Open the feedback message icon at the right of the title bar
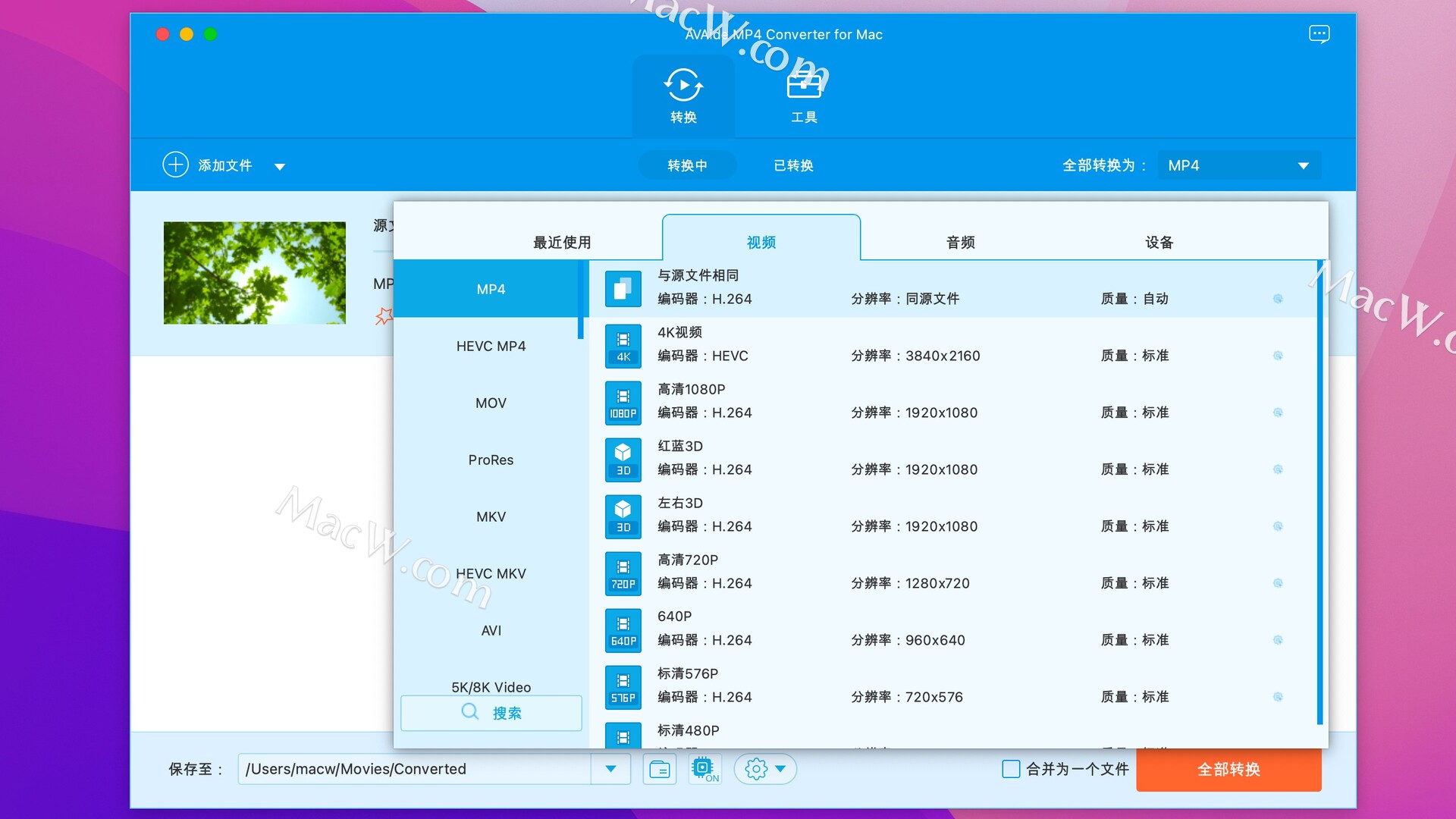This screenshot has height=819, width=1456. [x=1319, y=34]
